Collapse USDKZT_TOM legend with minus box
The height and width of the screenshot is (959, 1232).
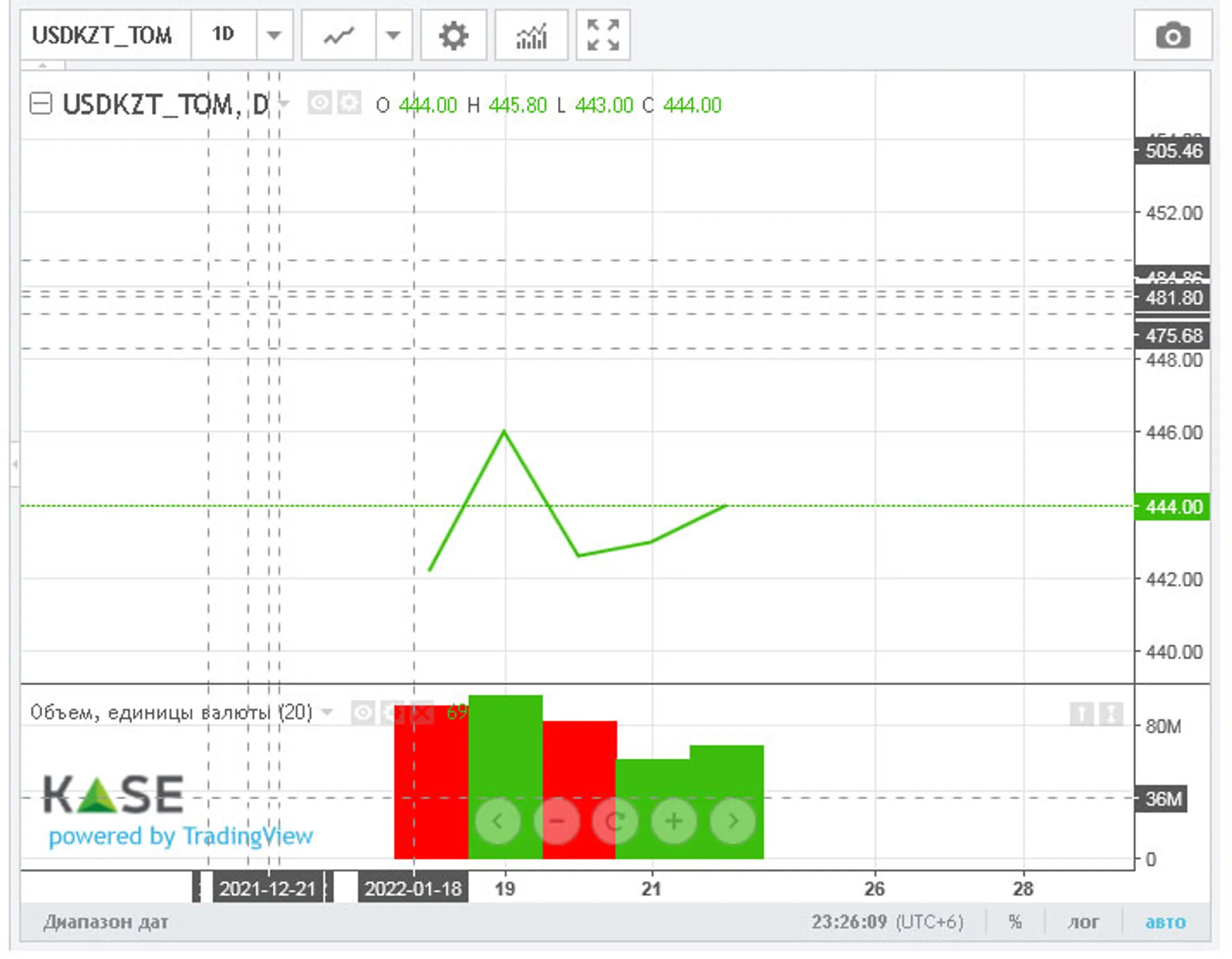(x=41, y=104)
